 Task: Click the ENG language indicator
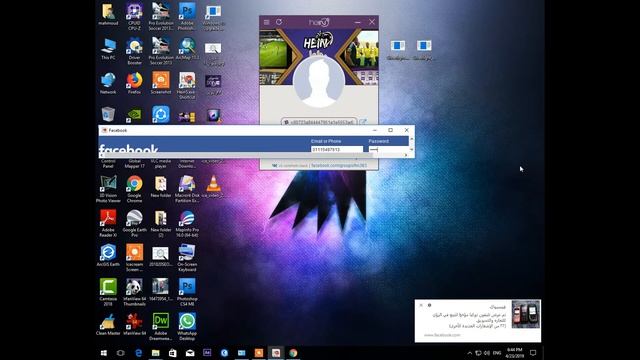[x=497, y=353]
